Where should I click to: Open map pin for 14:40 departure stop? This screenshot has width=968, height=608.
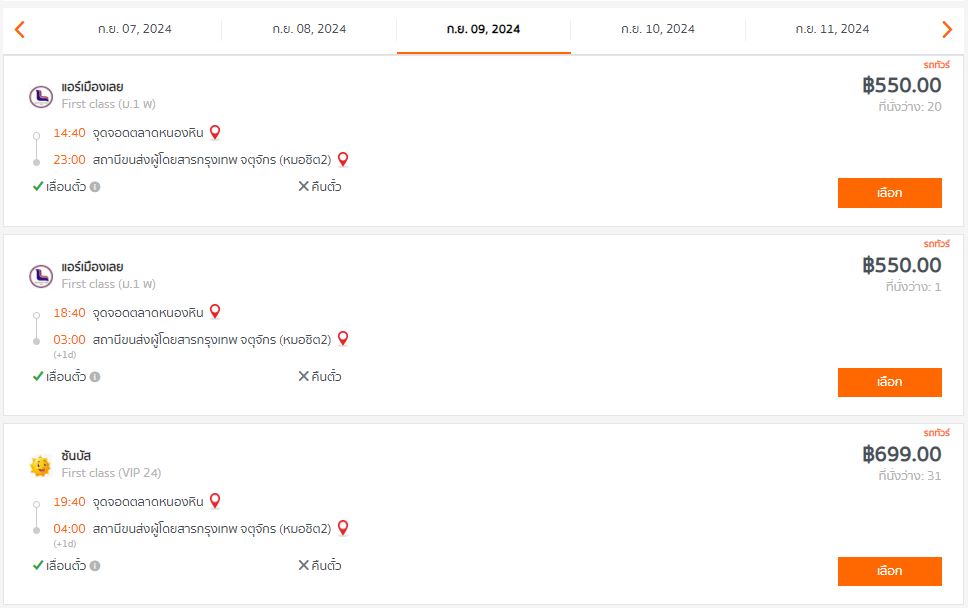pos(215,132)
